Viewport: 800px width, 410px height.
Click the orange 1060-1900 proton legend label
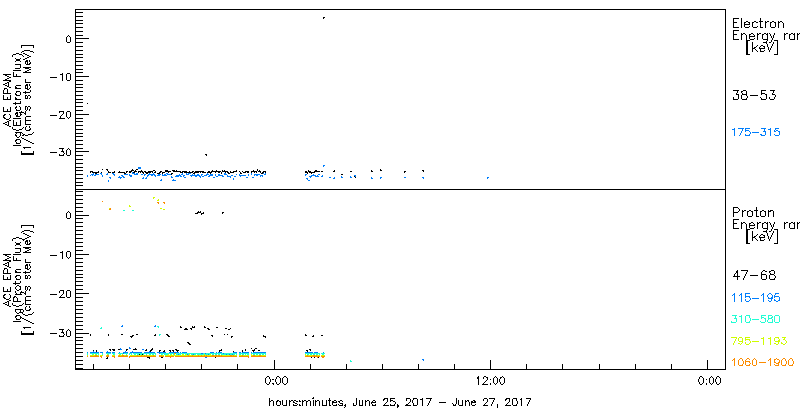point(763,363)
